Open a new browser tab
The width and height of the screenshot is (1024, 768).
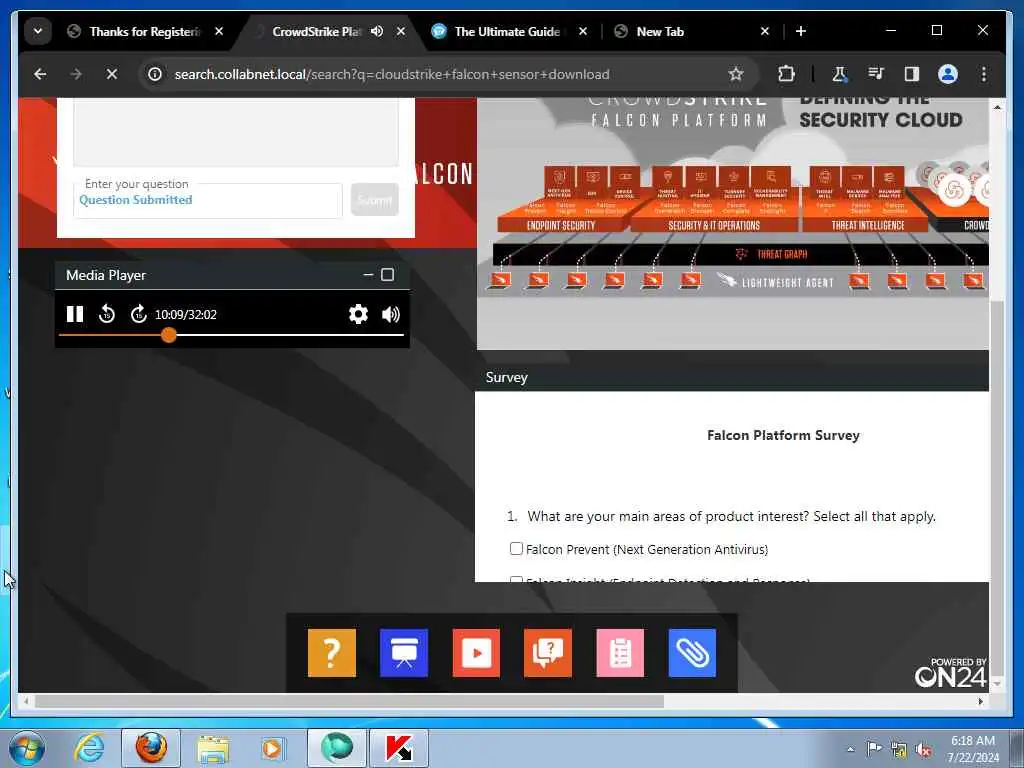(801, 31)
